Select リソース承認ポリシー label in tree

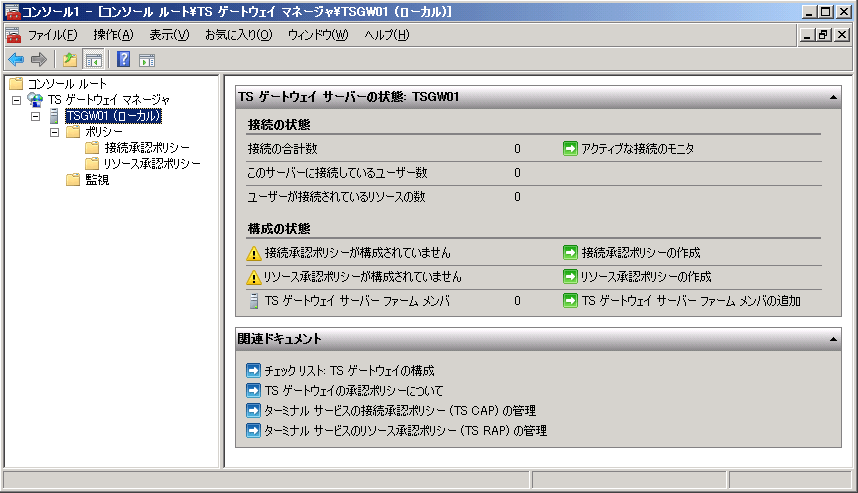[x=152, y=164]
